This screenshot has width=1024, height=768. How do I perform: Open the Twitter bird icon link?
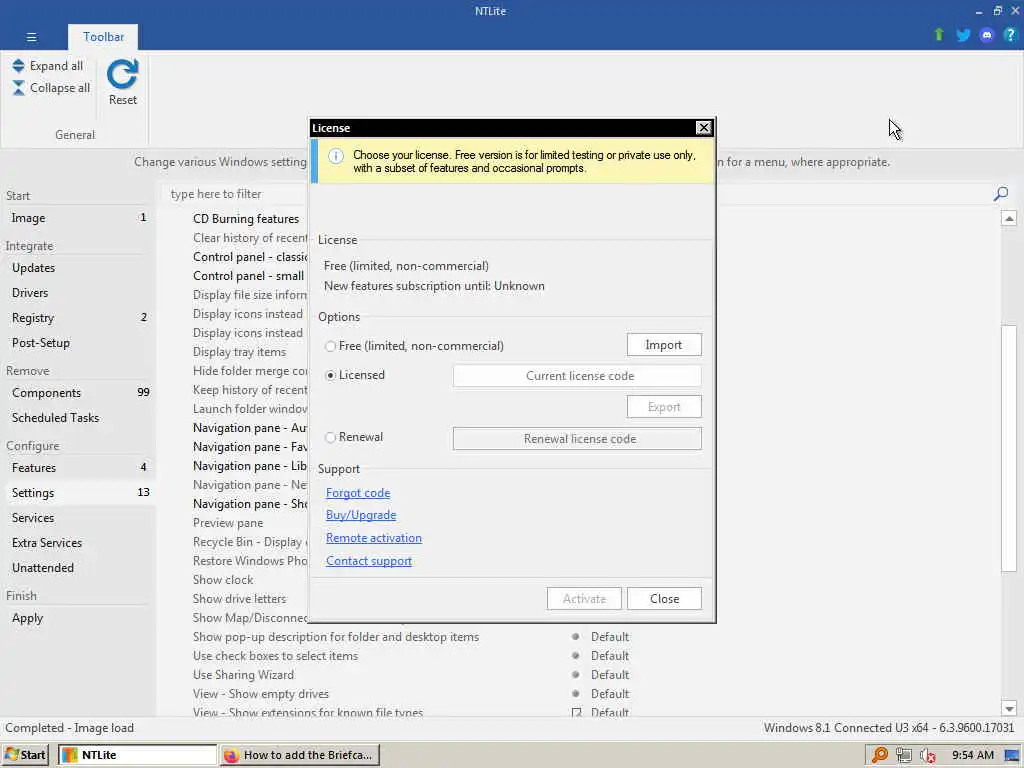963,35
